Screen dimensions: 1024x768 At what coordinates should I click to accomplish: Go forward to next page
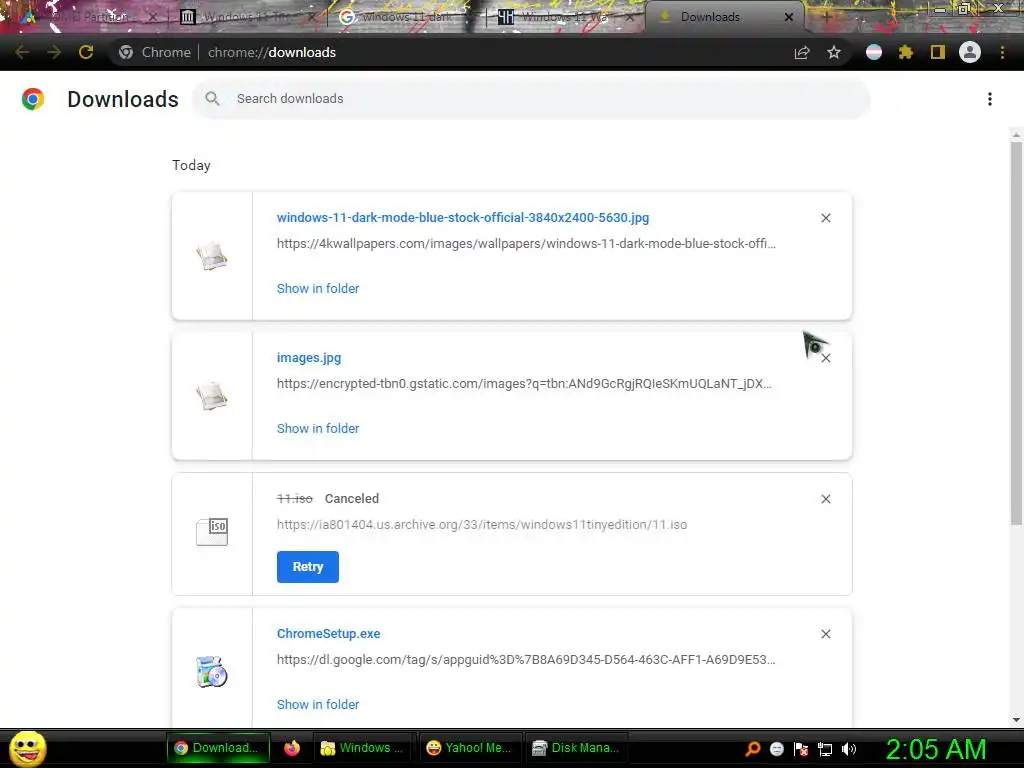click(x=54, y=52)
